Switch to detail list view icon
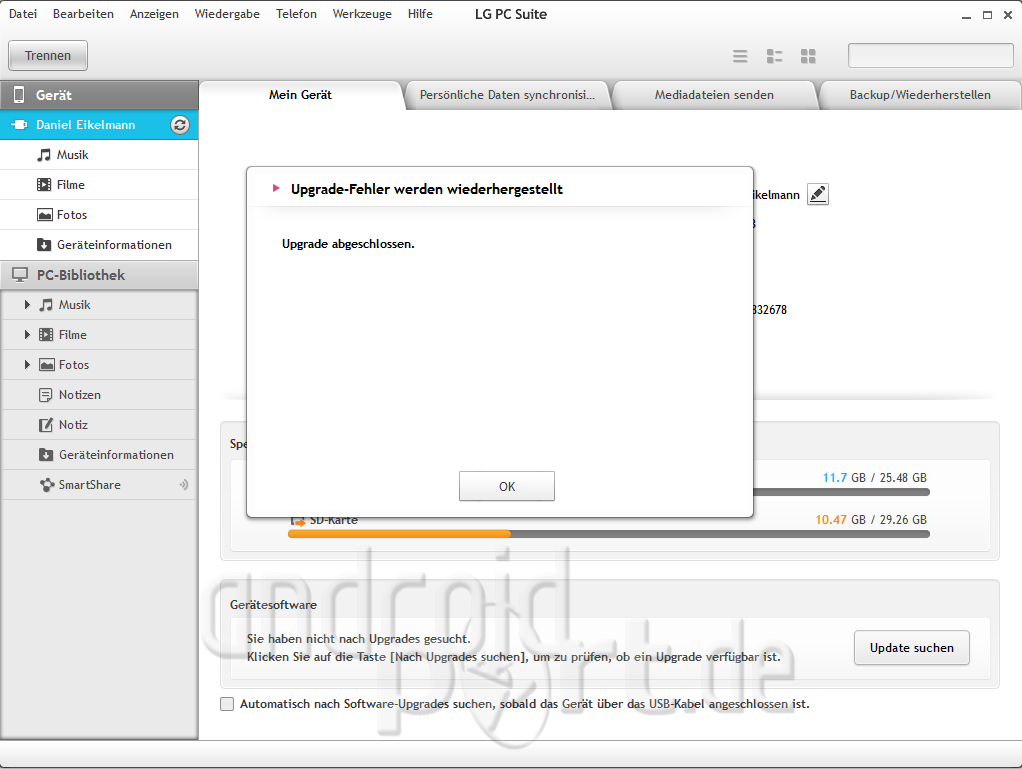This screenshot has height=769, width=1022. pos(774,56)
